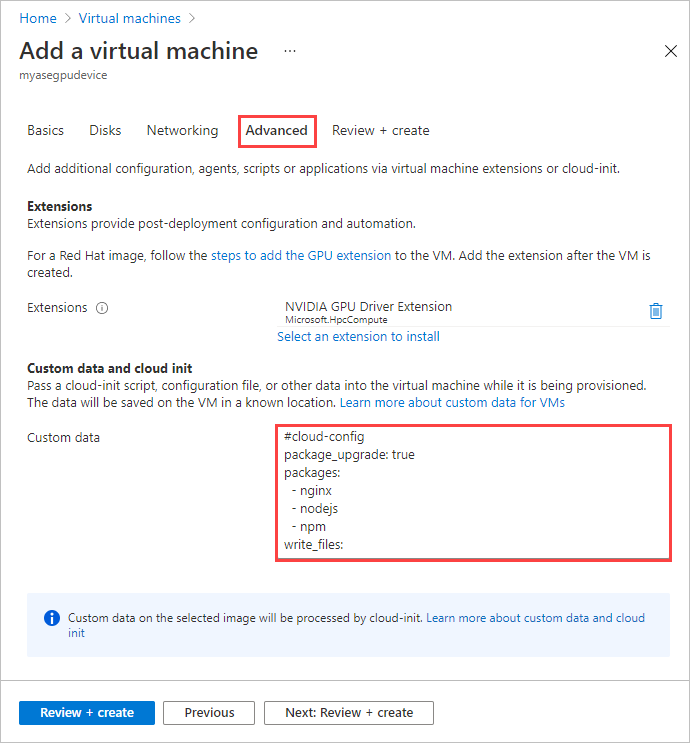The height and width of the screenshot is (743, 690).
Task: Close the Add a virtual machine pane
Action: click(x=671, y=51)
